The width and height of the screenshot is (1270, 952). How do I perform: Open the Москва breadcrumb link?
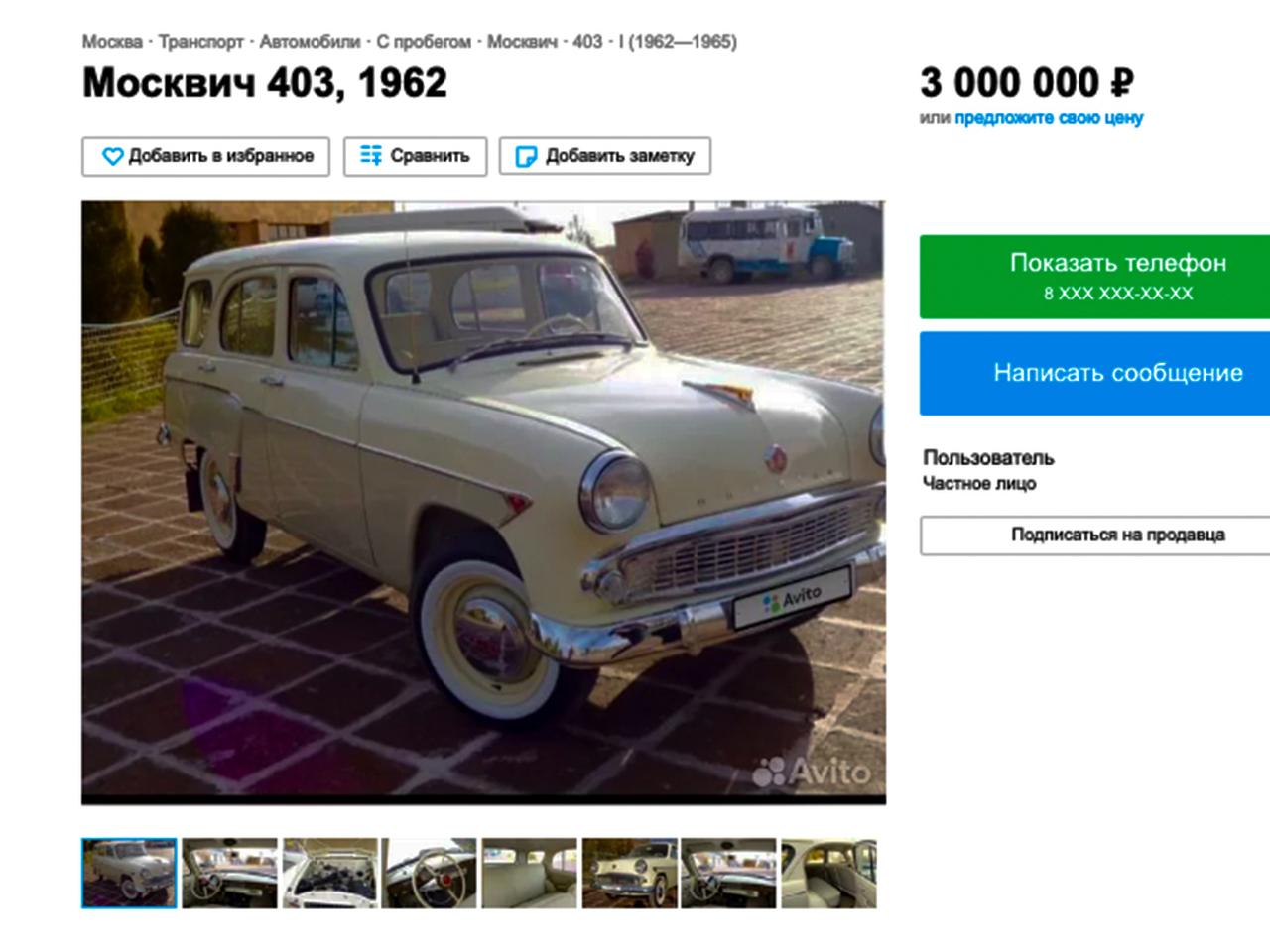(111, 42)
